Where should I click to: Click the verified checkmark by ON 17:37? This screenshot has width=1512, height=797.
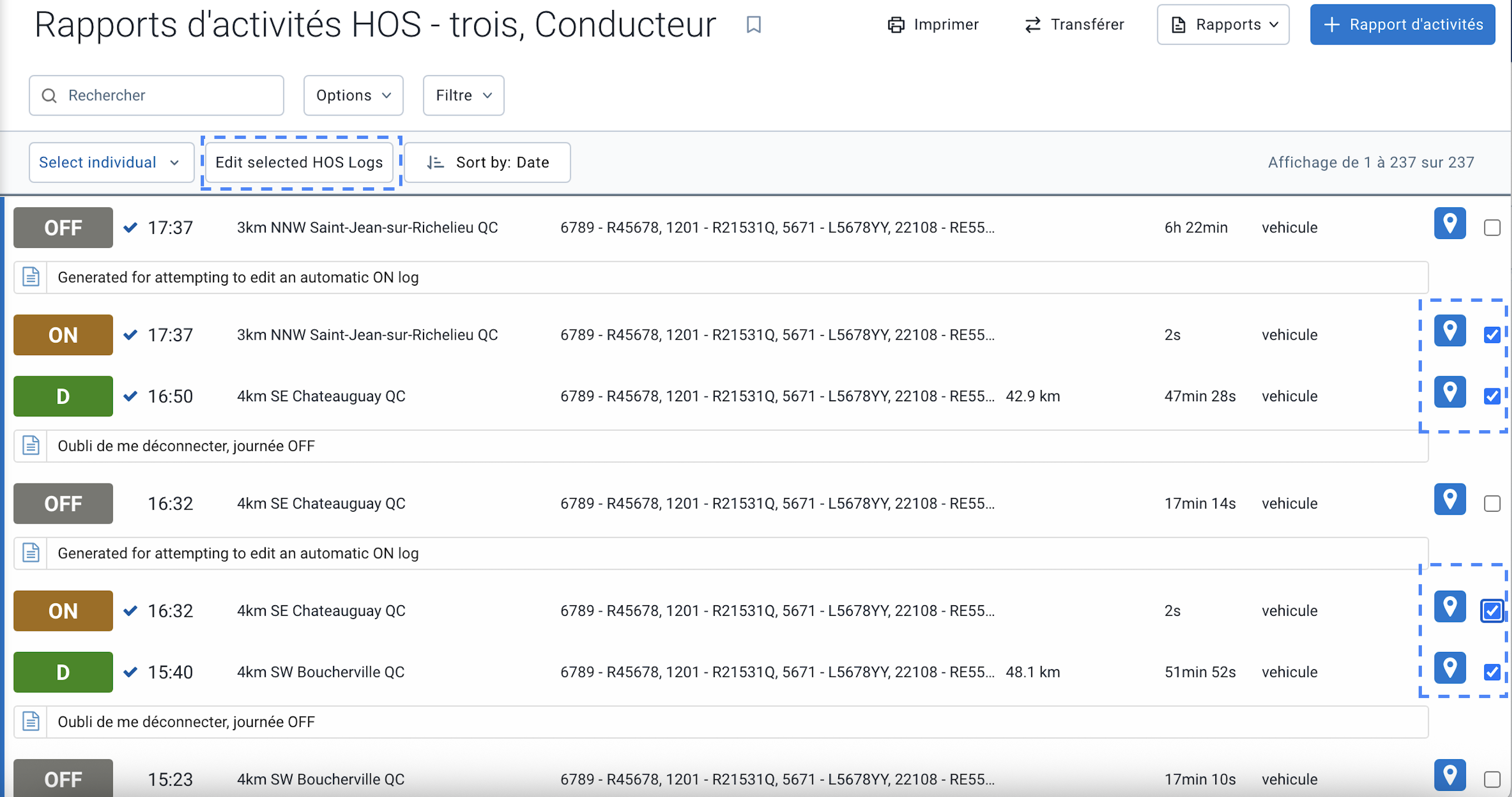point(130,335)
